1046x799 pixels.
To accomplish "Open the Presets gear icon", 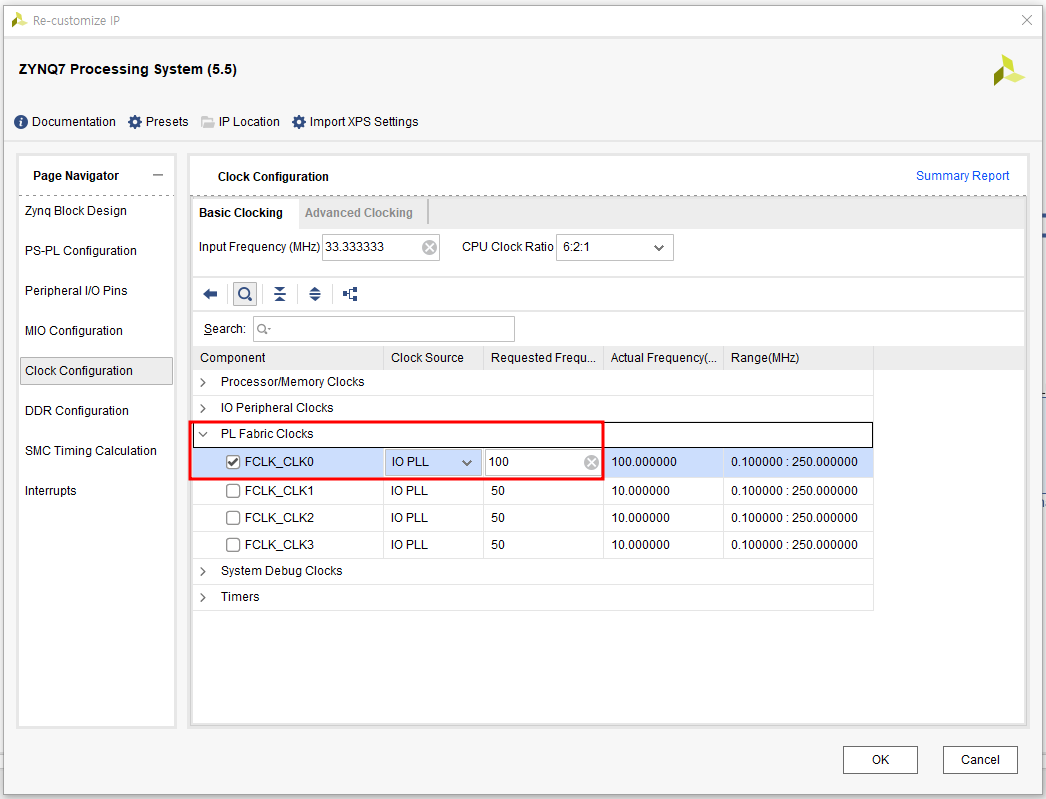I will (135, 122).
